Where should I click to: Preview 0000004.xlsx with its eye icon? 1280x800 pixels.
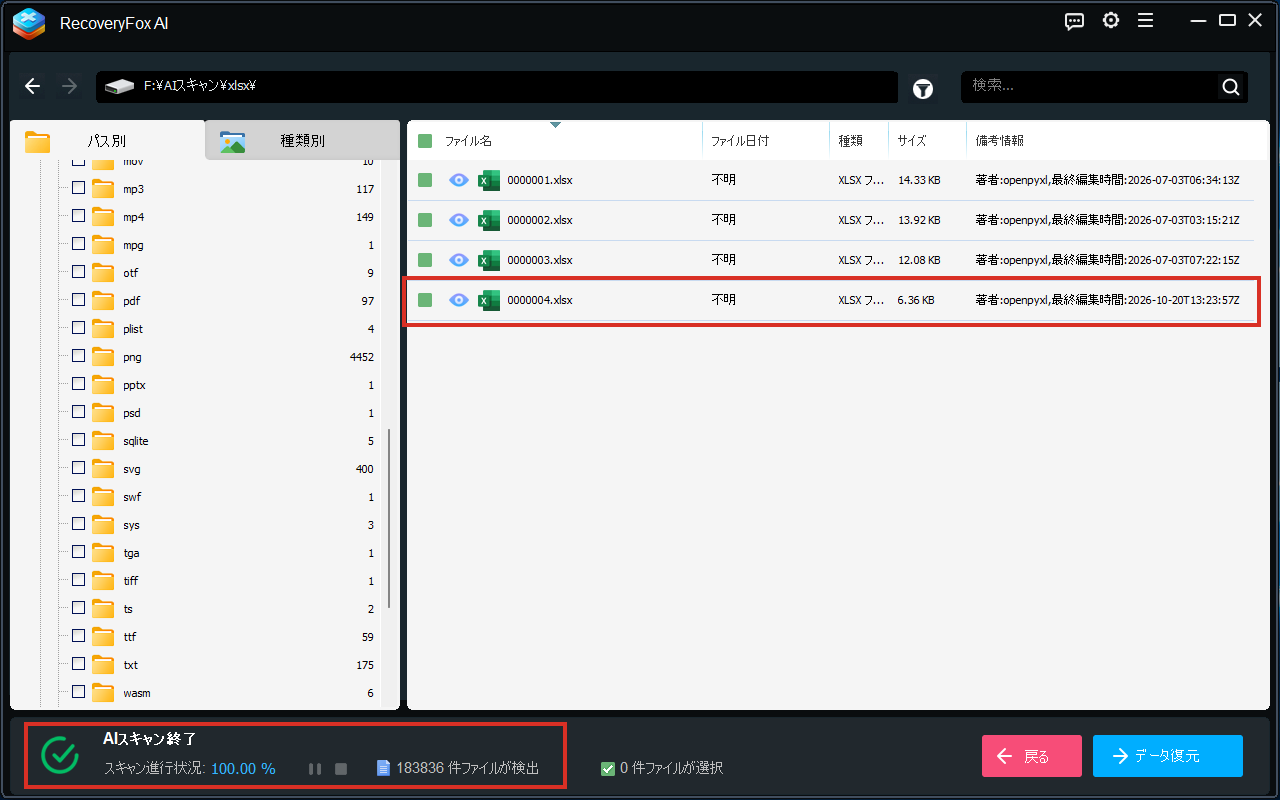[459, 300]
